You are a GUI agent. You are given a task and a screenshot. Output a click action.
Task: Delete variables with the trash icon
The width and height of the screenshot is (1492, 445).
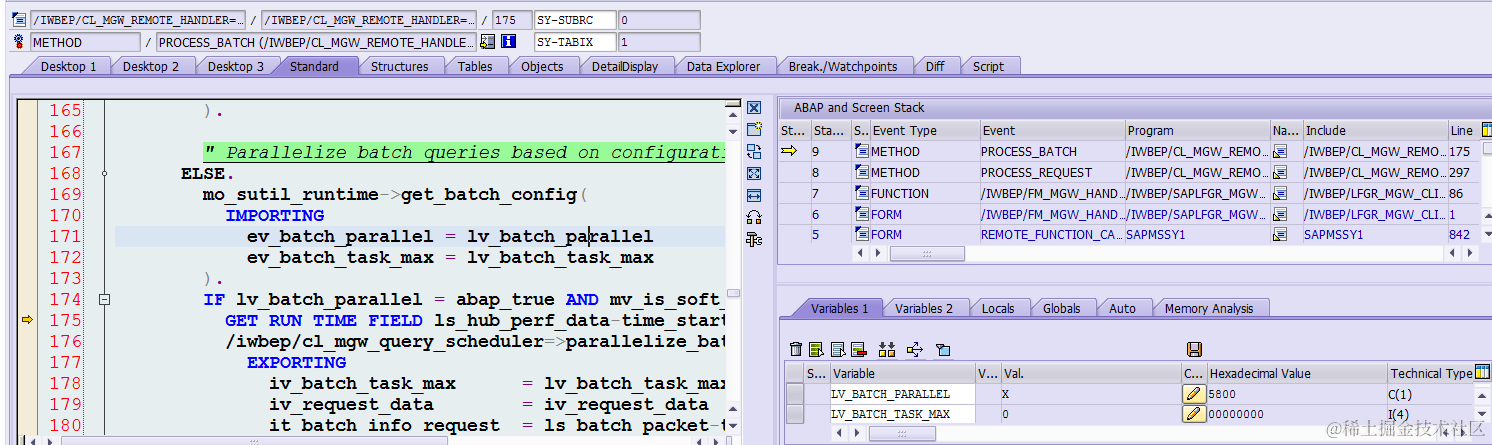coord(796,349)
